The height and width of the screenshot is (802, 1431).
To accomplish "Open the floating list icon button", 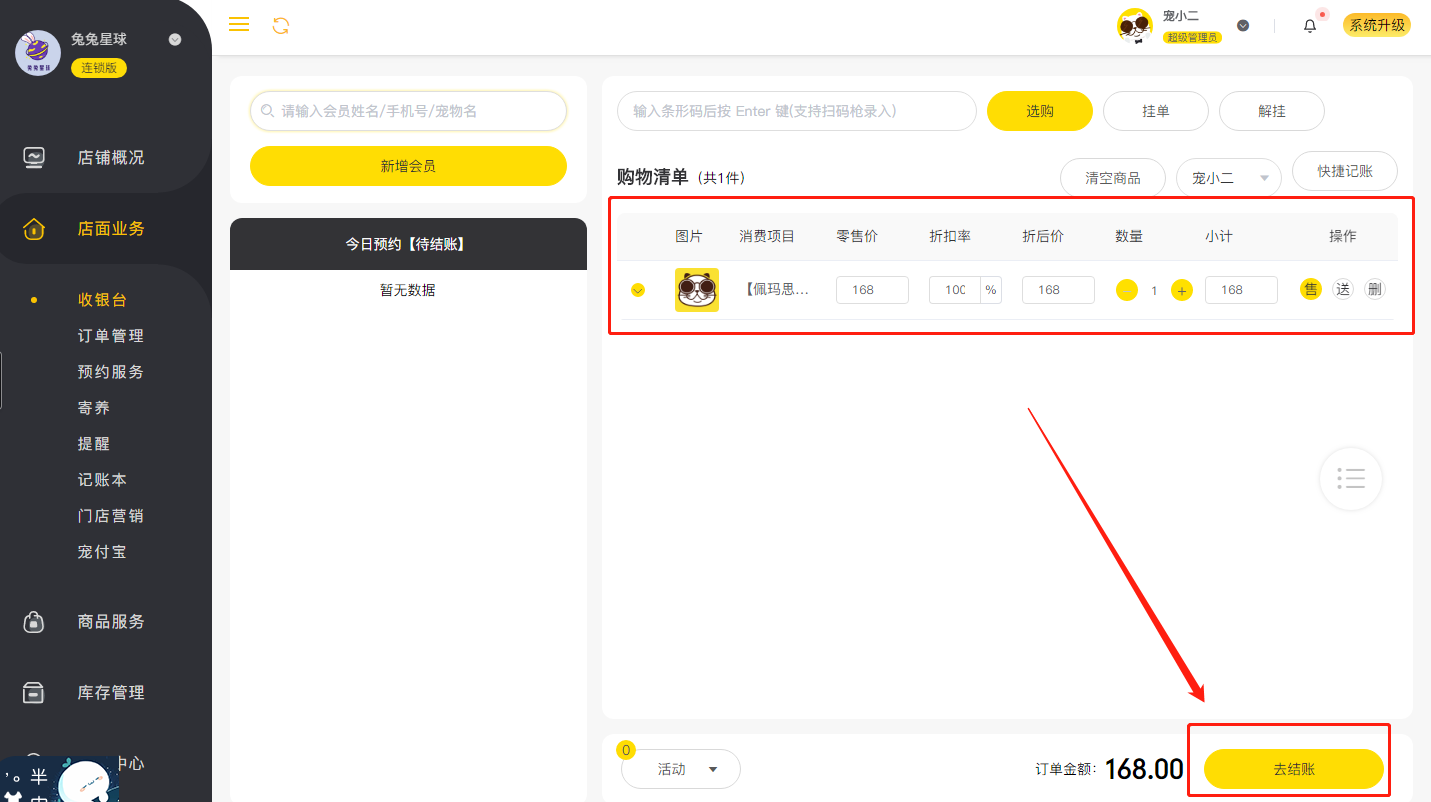I will click(1351, 479).
